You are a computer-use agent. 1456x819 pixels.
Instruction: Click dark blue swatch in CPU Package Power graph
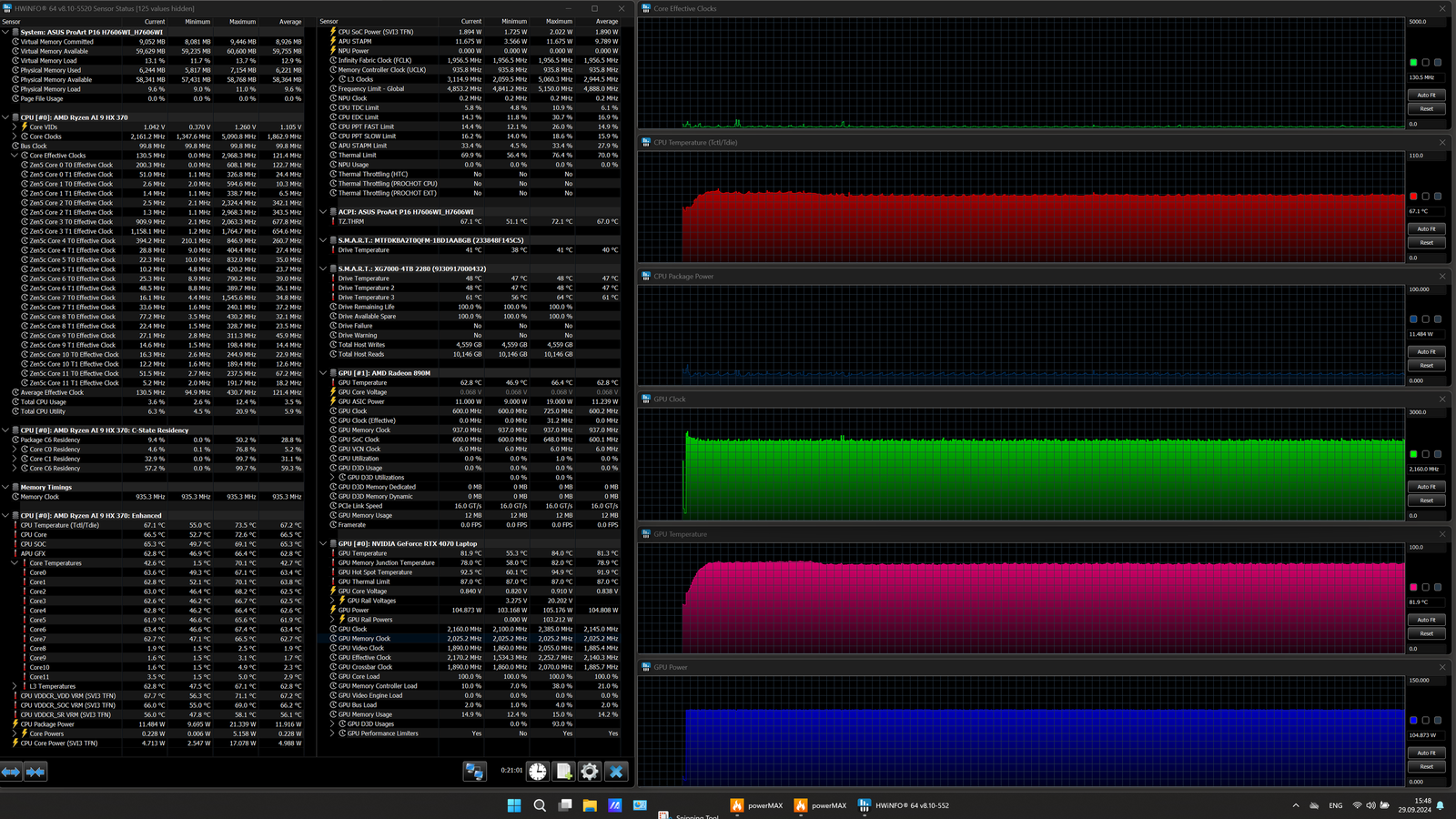(x=1413, y=319)
